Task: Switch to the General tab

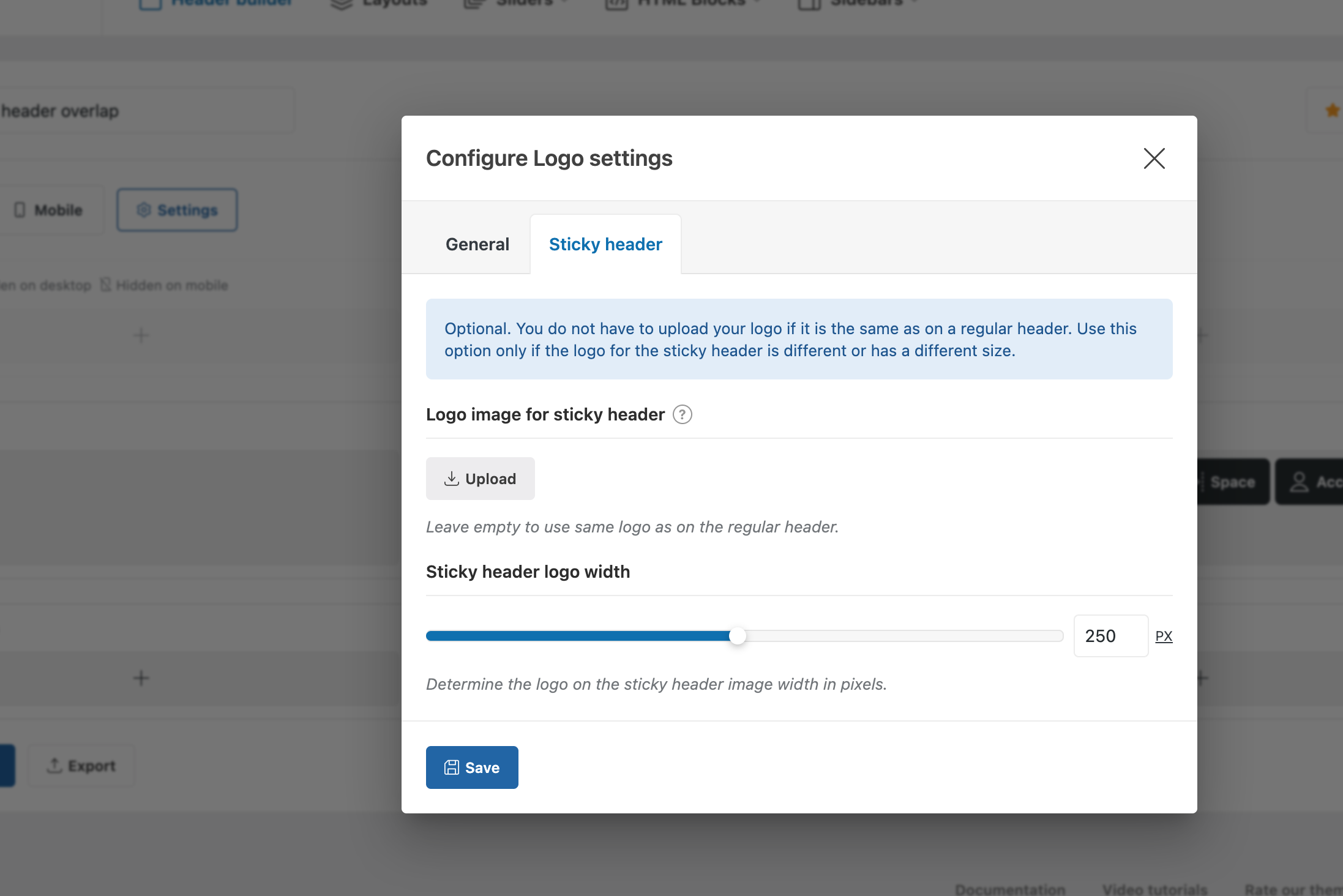Action: (x=477, y=244)
